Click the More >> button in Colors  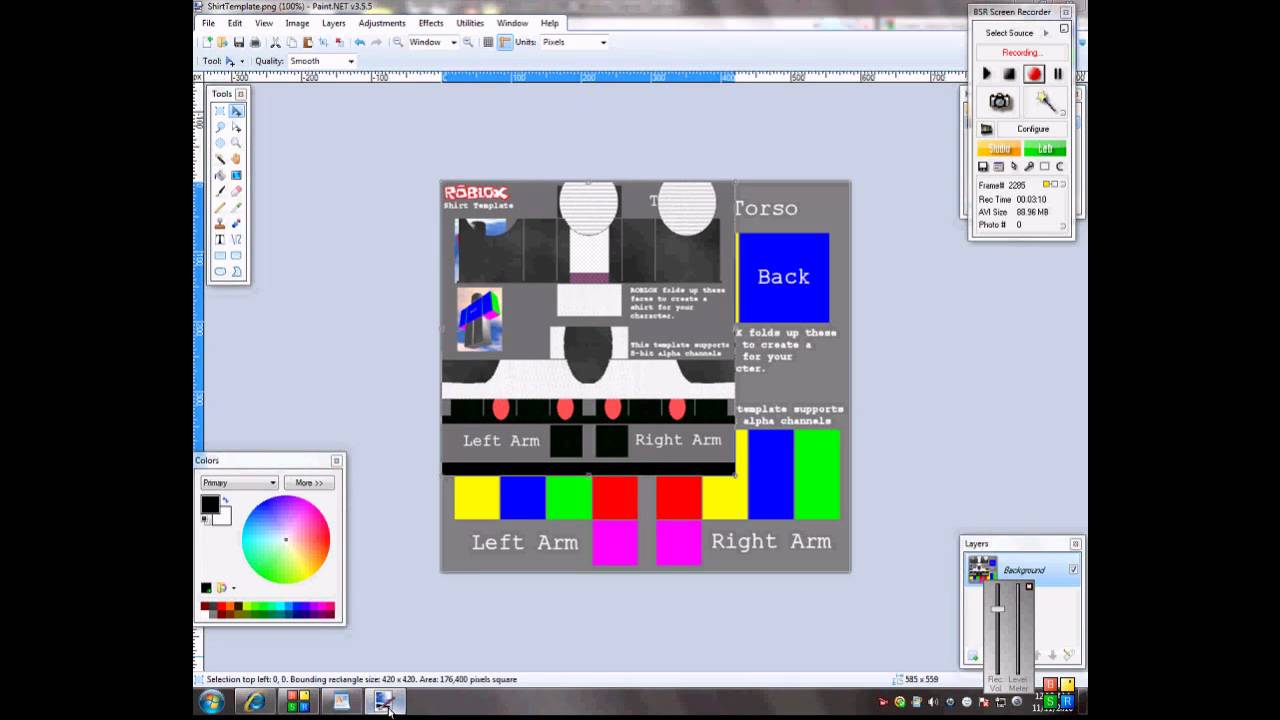pos(309,483)
